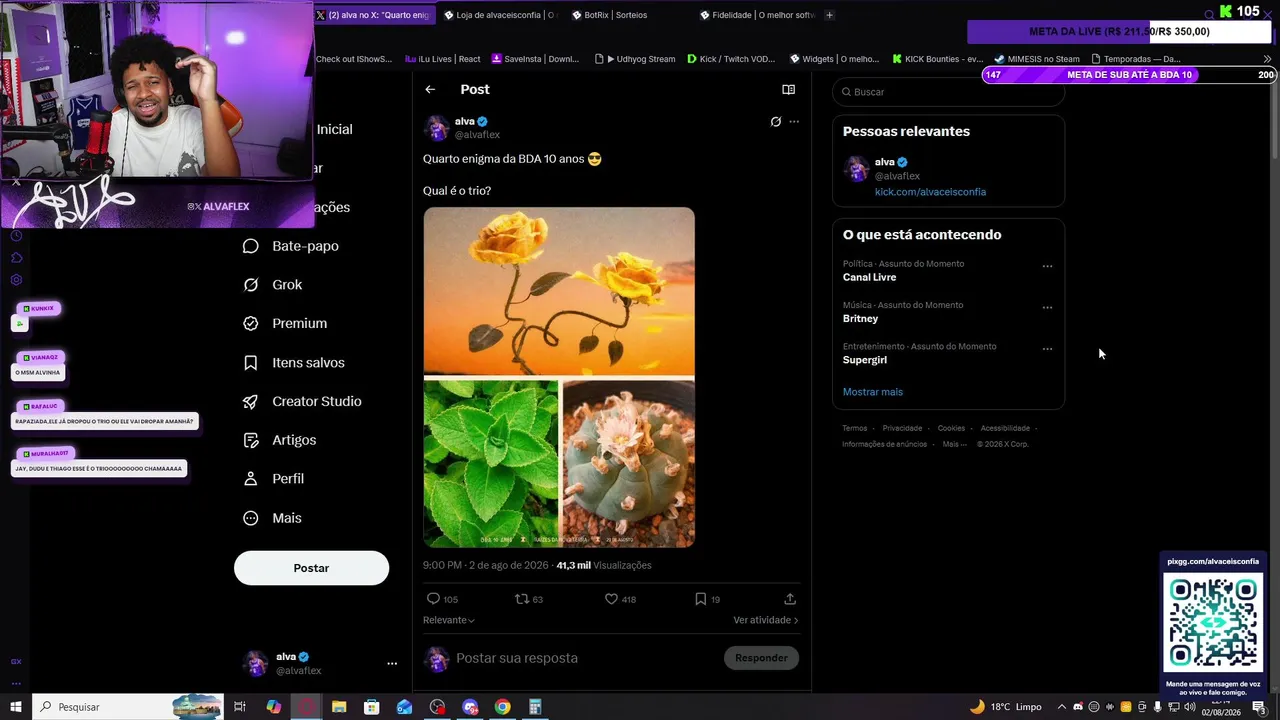Open the Windows Start menu
Image resolution: width=1280 pixels, height=720 pixels.
coord(15,707)
